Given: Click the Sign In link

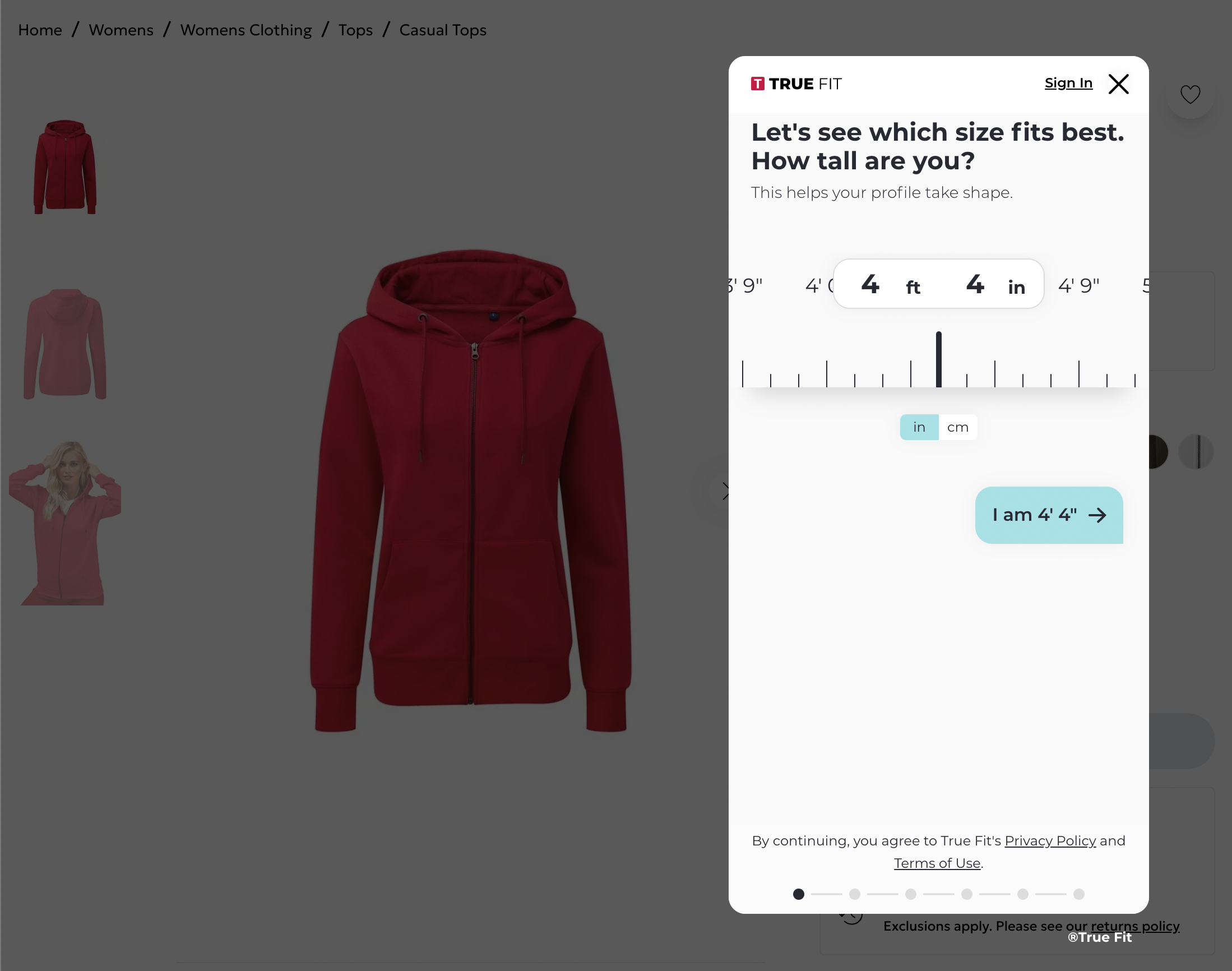Looking at the screenshot, I should click(x=1068, y=83).
